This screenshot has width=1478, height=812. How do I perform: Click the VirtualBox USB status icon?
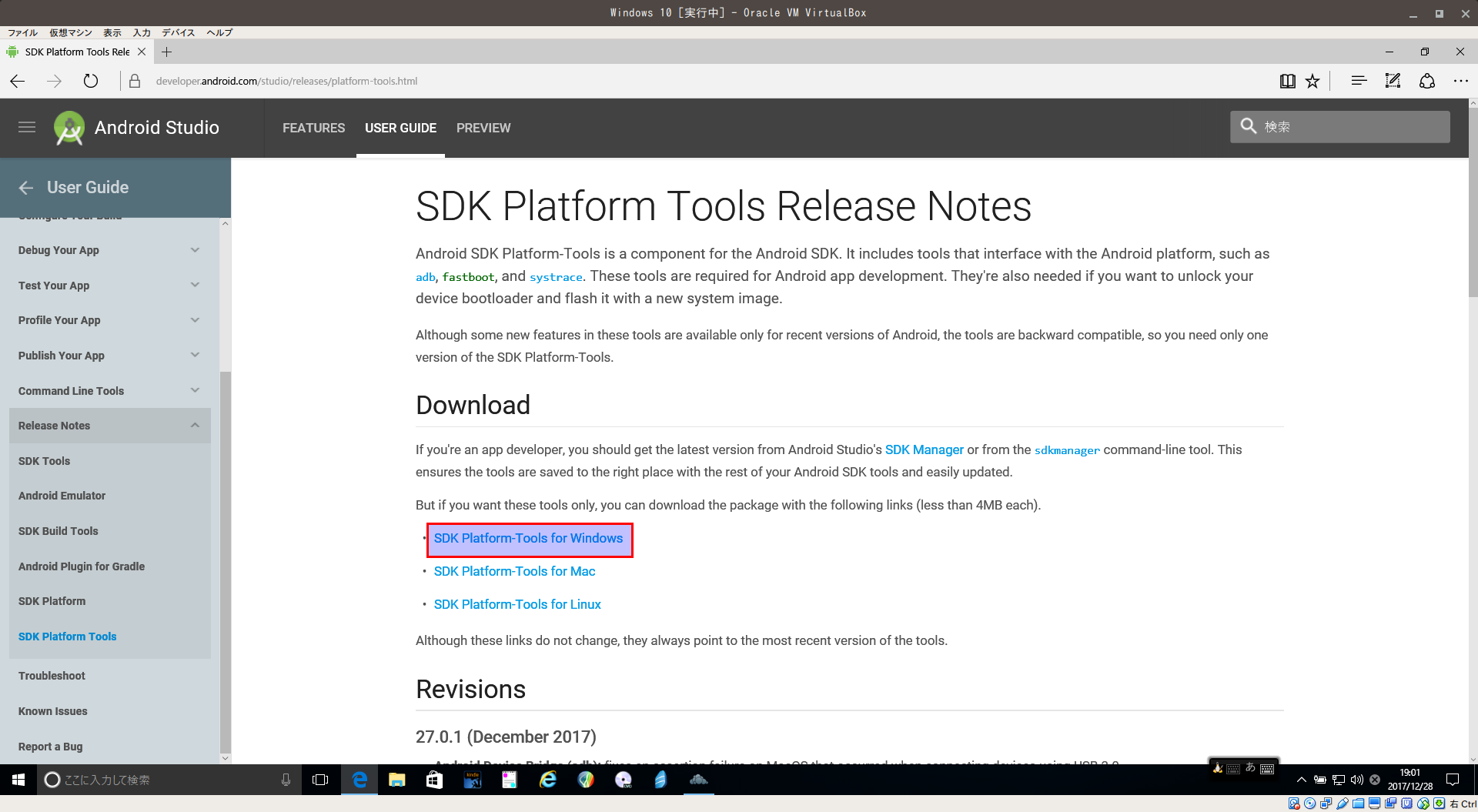point(1342,804)
